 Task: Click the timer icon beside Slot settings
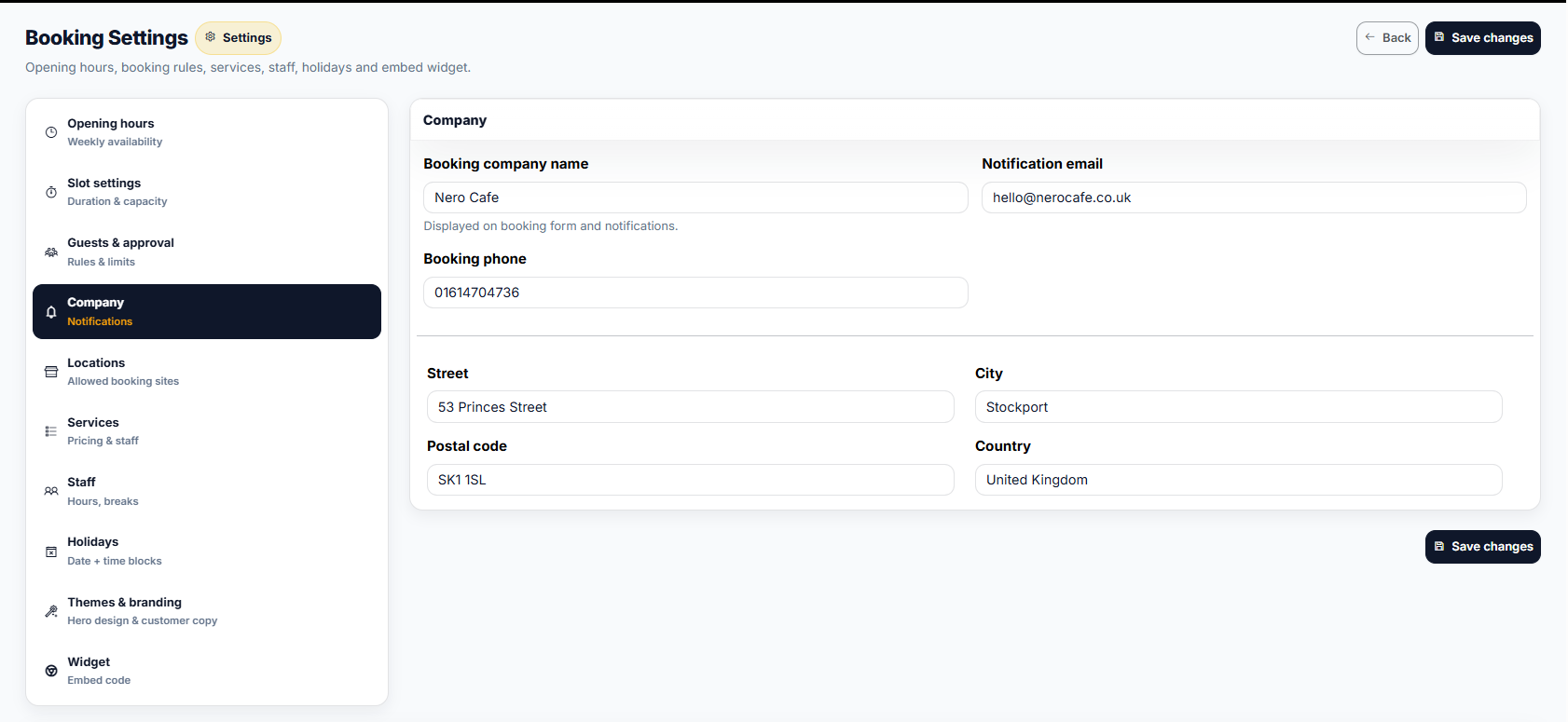(x=51, y=192)
